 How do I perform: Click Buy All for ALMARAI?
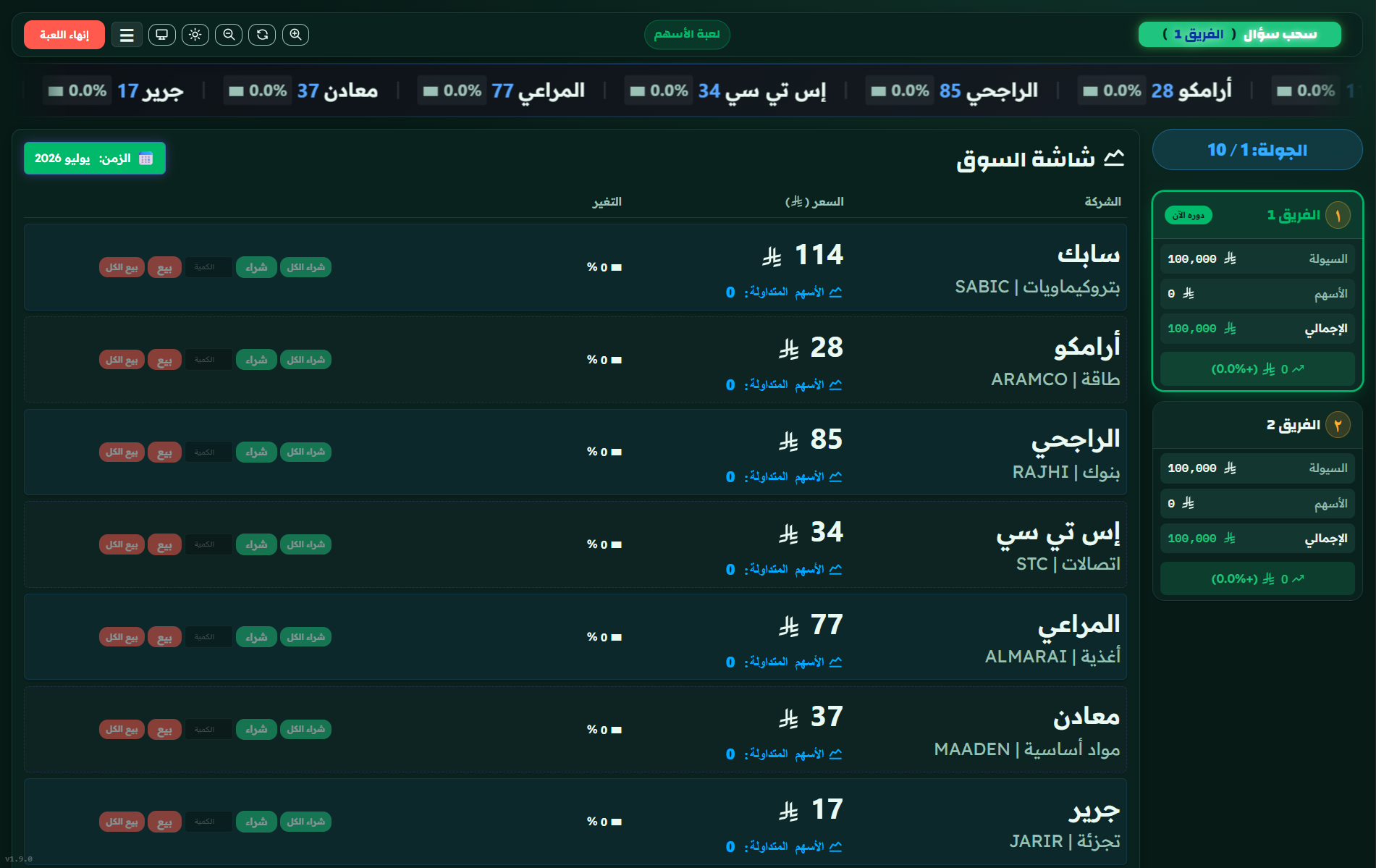[x=305, y=637]
